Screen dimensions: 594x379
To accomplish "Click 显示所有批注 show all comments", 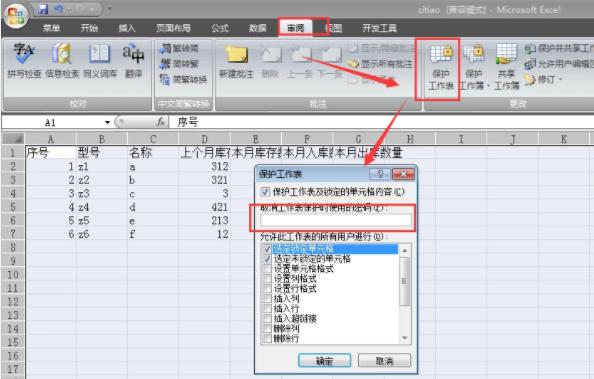I will pyautogui.click(x=380, y=64).
